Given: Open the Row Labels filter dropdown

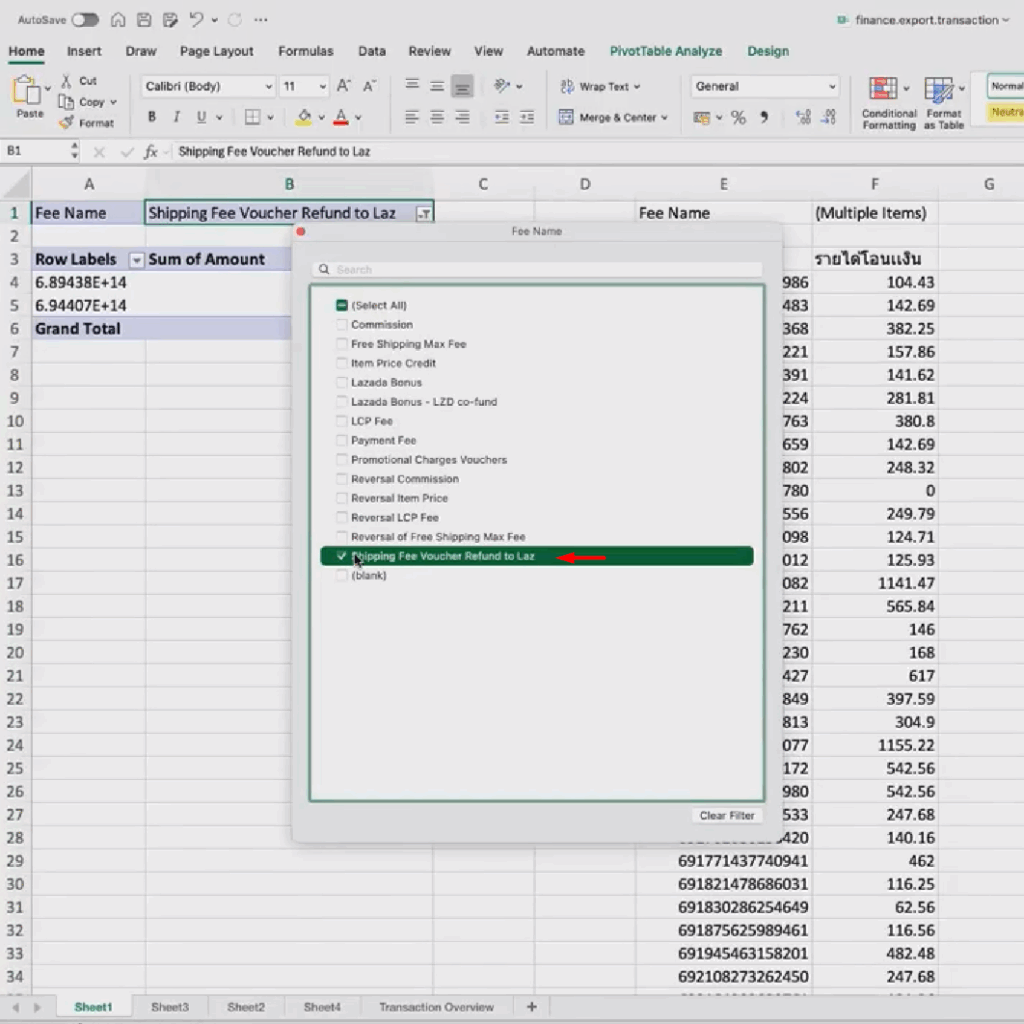Looking at the screenshot, I should 135,259.
